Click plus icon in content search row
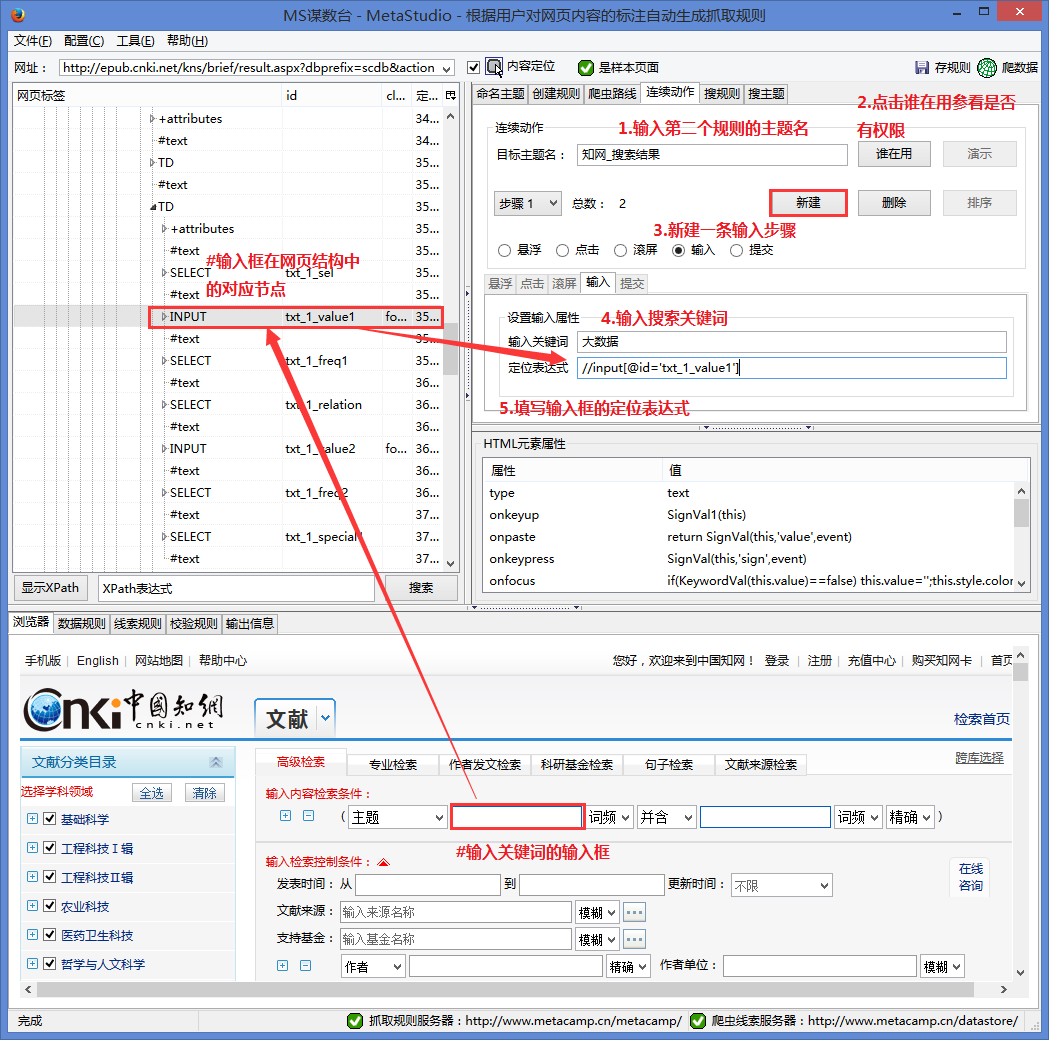 coord(286,815)
